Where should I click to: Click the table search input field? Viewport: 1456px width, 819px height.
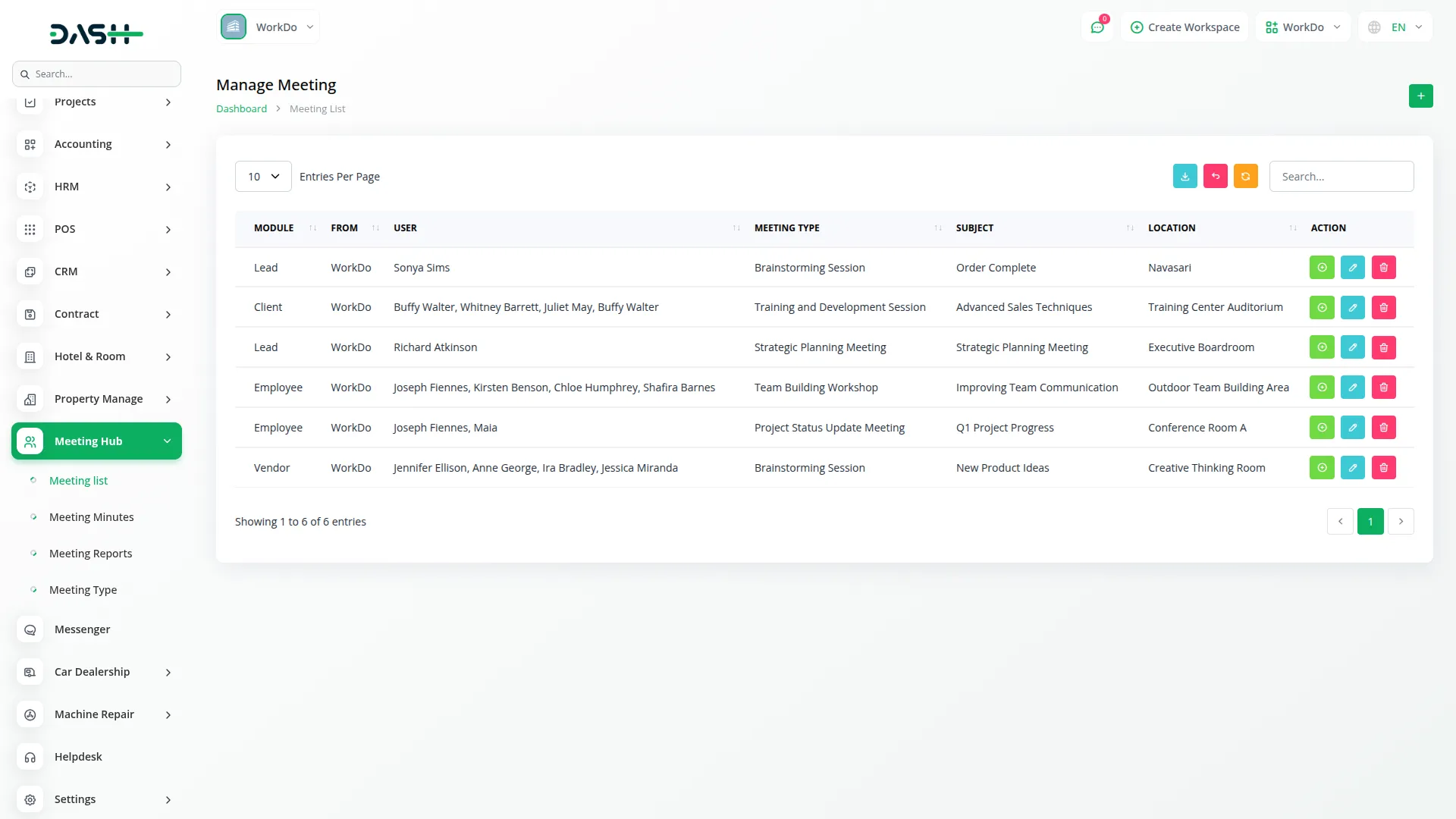click(1341, 177)
